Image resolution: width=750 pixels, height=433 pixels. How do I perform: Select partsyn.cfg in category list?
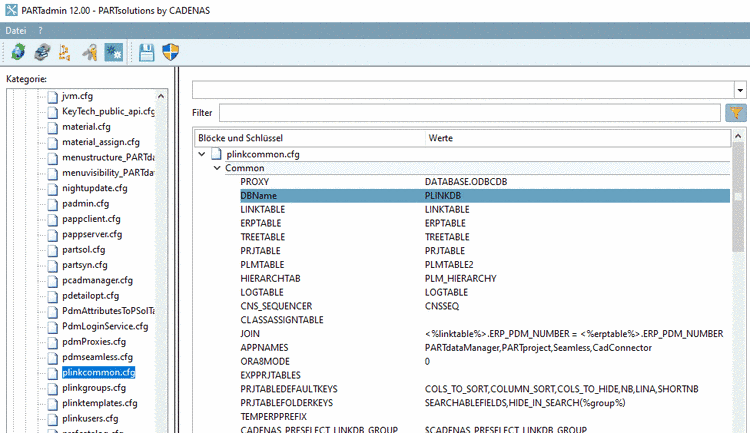tap(85, 265)
